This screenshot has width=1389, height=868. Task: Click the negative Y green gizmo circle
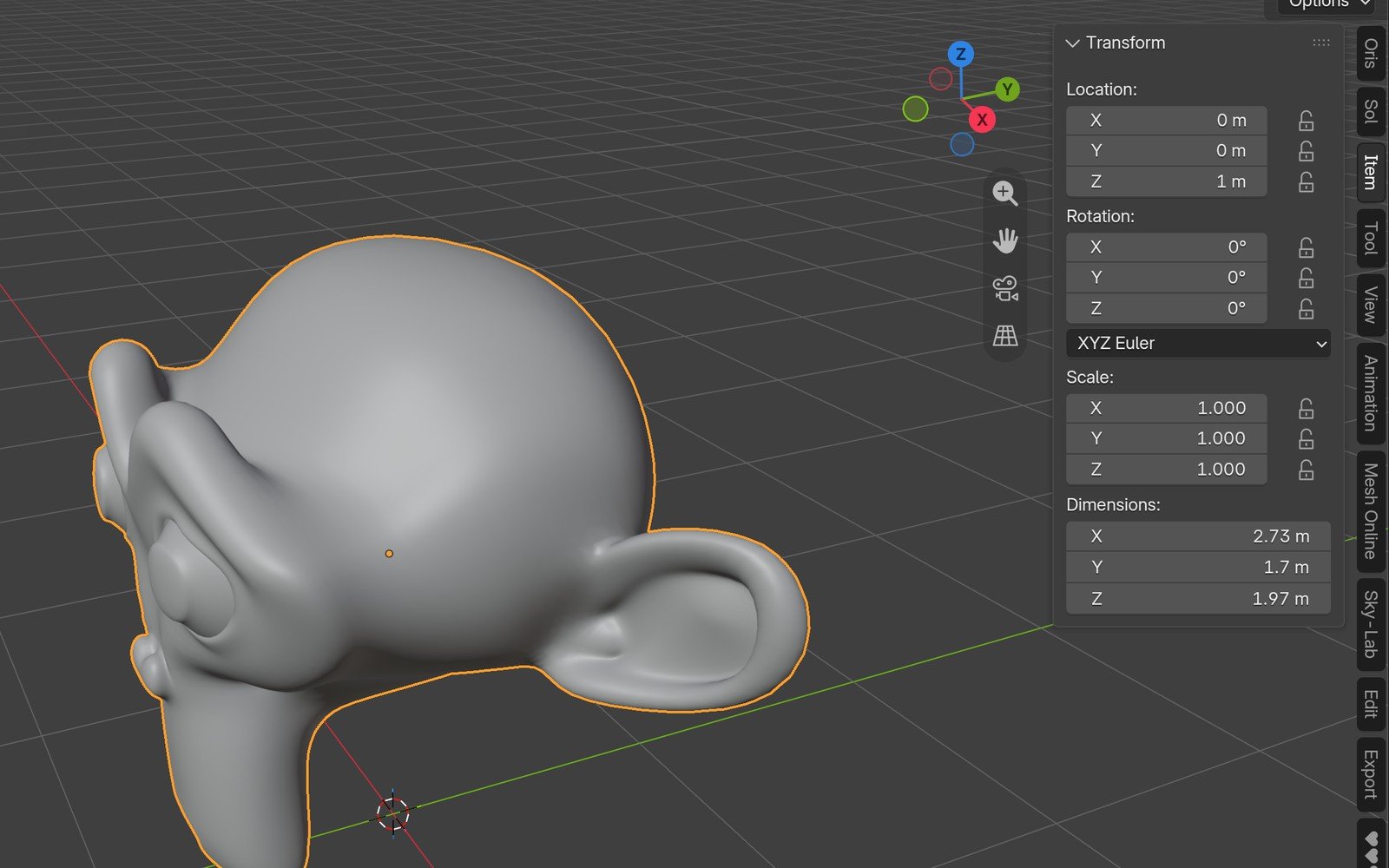(x=915, y=109)
